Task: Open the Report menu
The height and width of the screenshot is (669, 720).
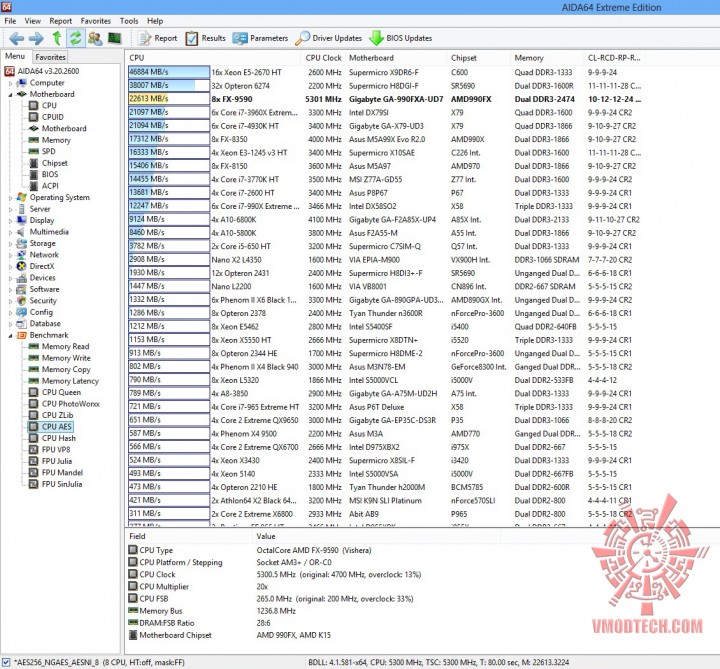Action: click(61, 21)
